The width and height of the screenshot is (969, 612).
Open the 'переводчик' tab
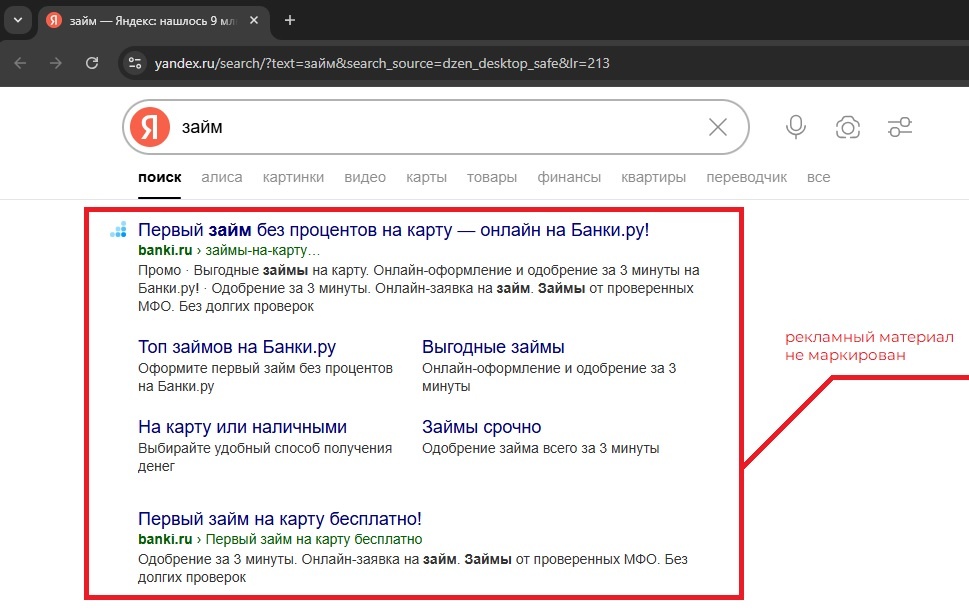pyautogui.click(x=747, y=177)
